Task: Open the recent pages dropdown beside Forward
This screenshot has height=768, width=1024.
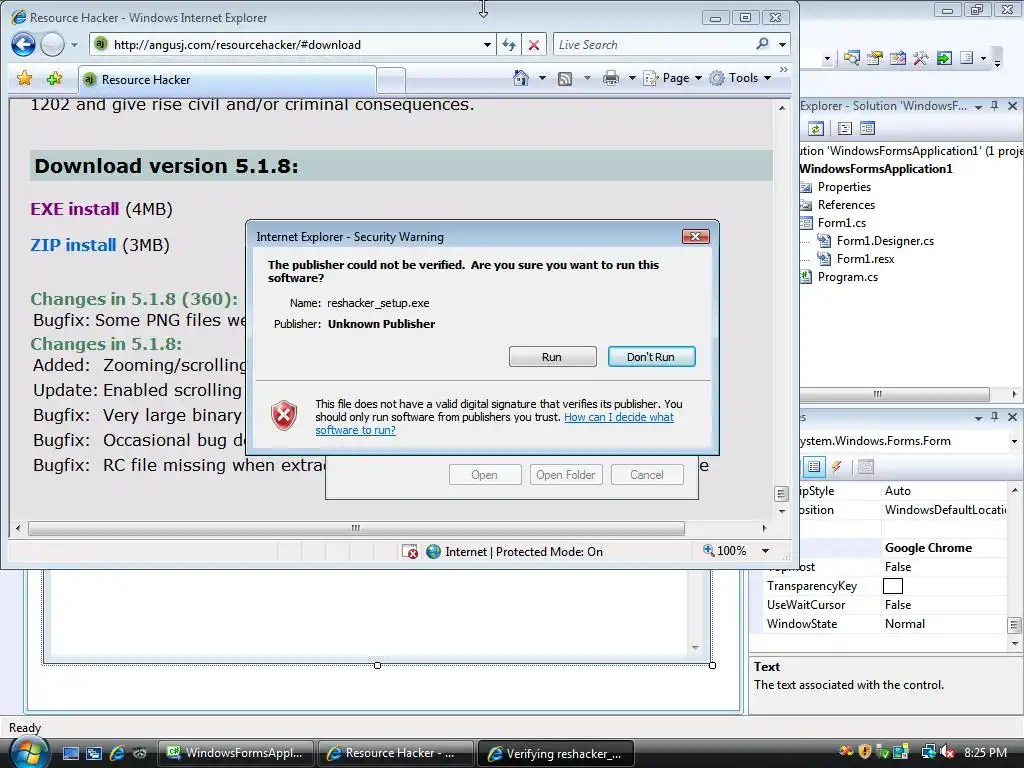Action: click(x=74, y=45)
